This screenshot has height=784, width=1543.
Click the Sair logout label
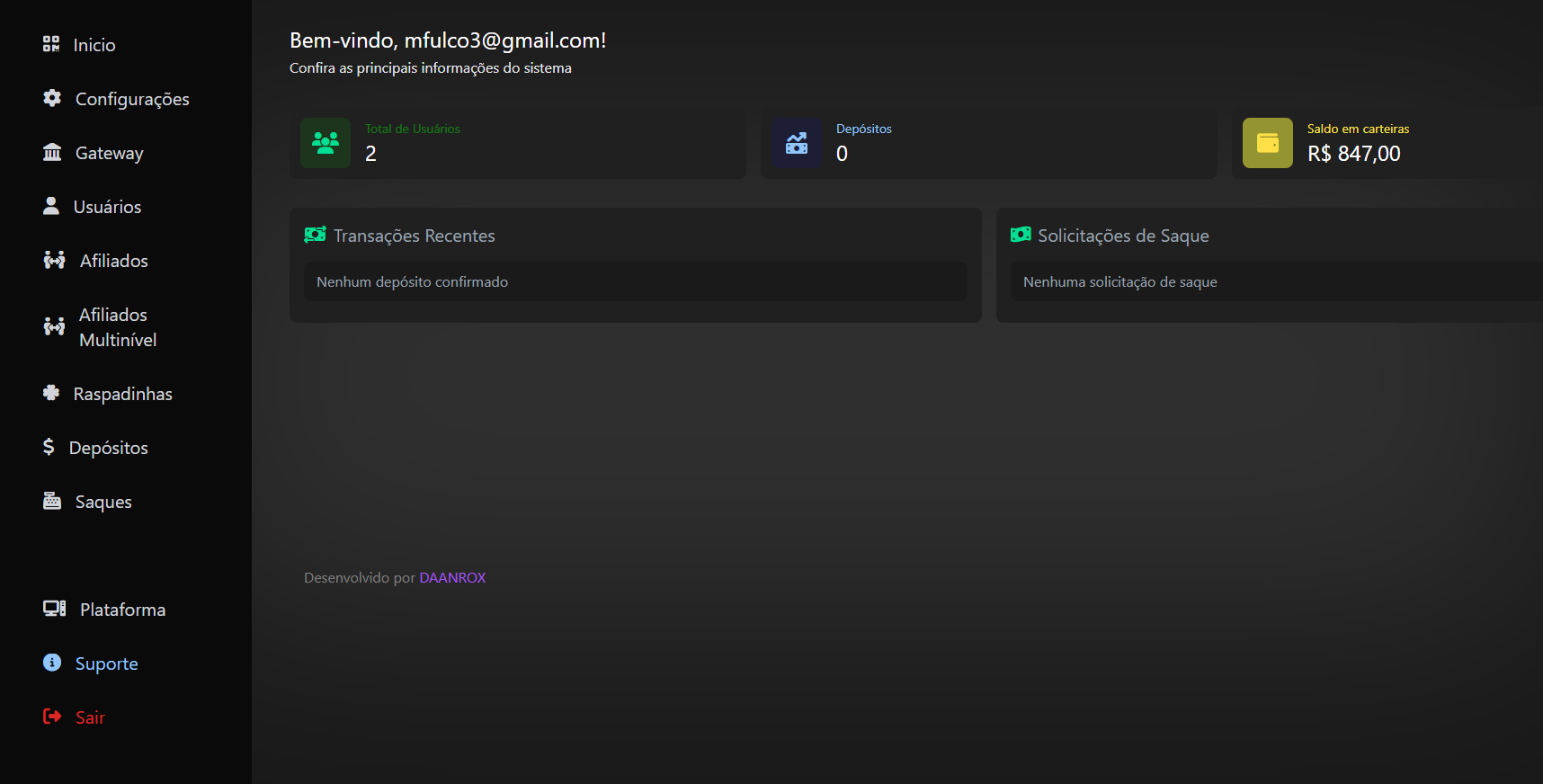pyautogui.click(x=90, y=717)
